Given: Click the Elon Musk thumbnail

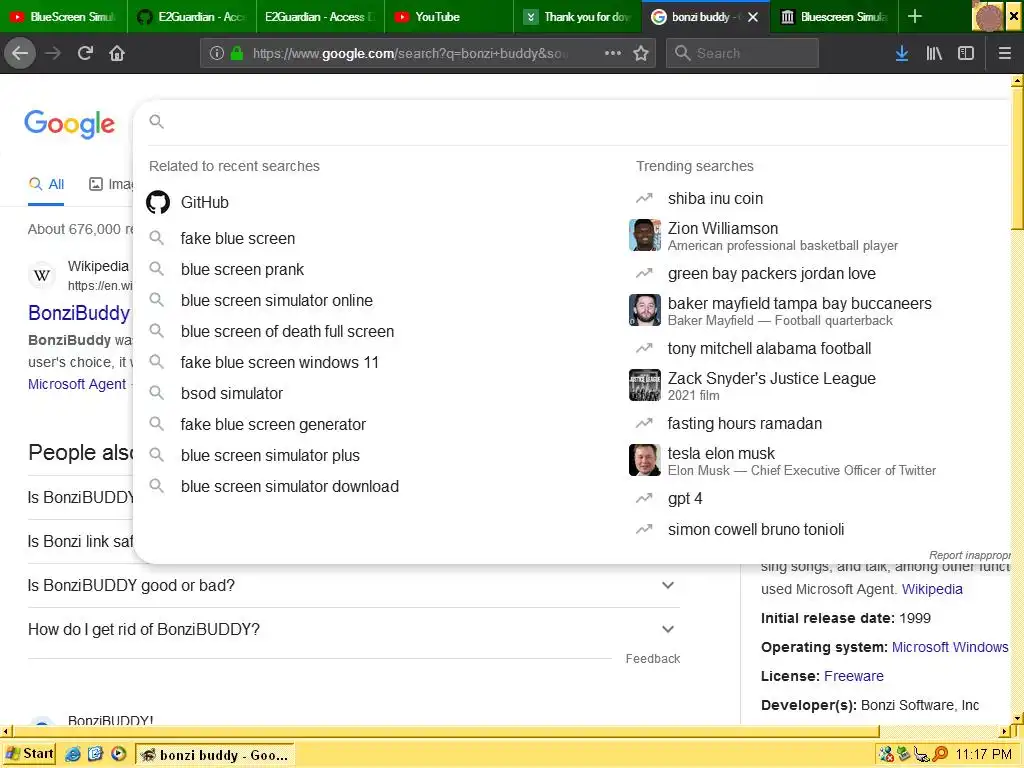Looking at the screenshot, I should (645, 460).
